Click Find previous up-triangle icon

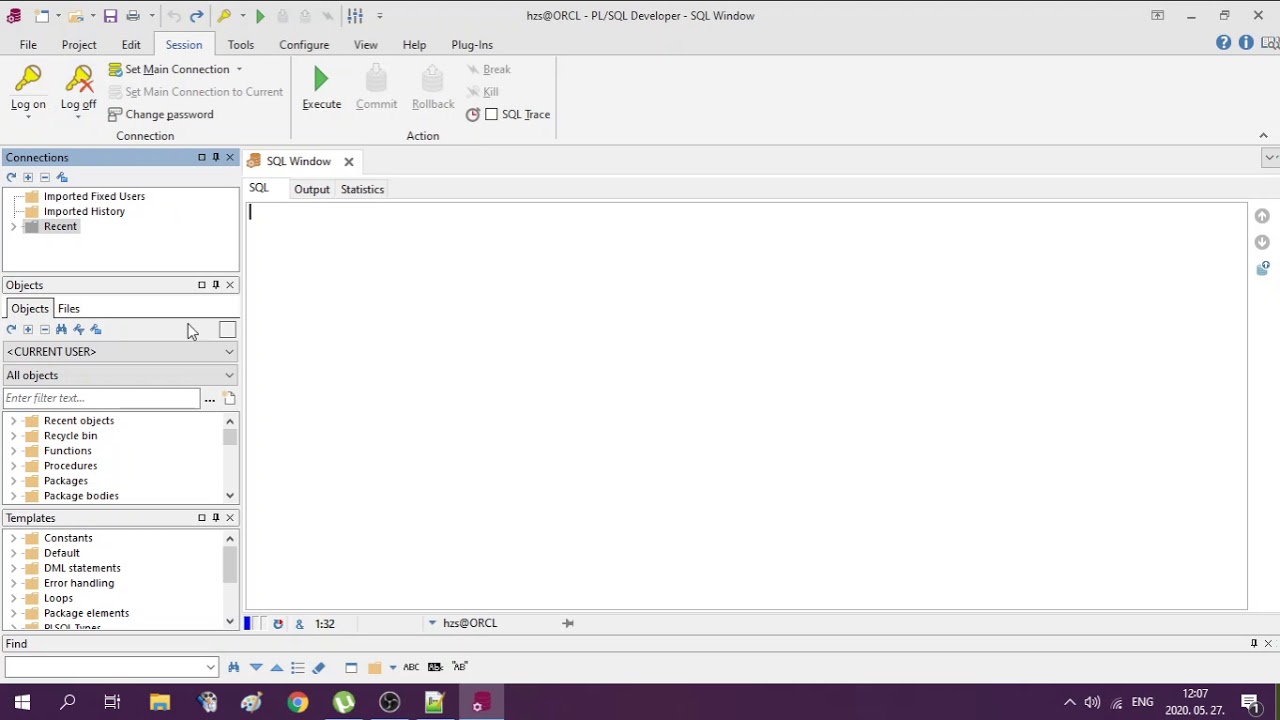[277, 667]
